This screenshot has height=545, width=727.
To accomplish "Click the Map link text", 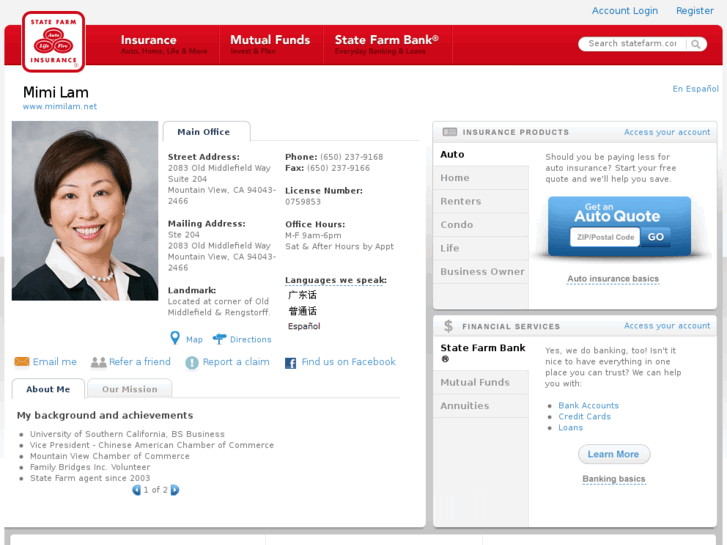I will coord(194,340).
